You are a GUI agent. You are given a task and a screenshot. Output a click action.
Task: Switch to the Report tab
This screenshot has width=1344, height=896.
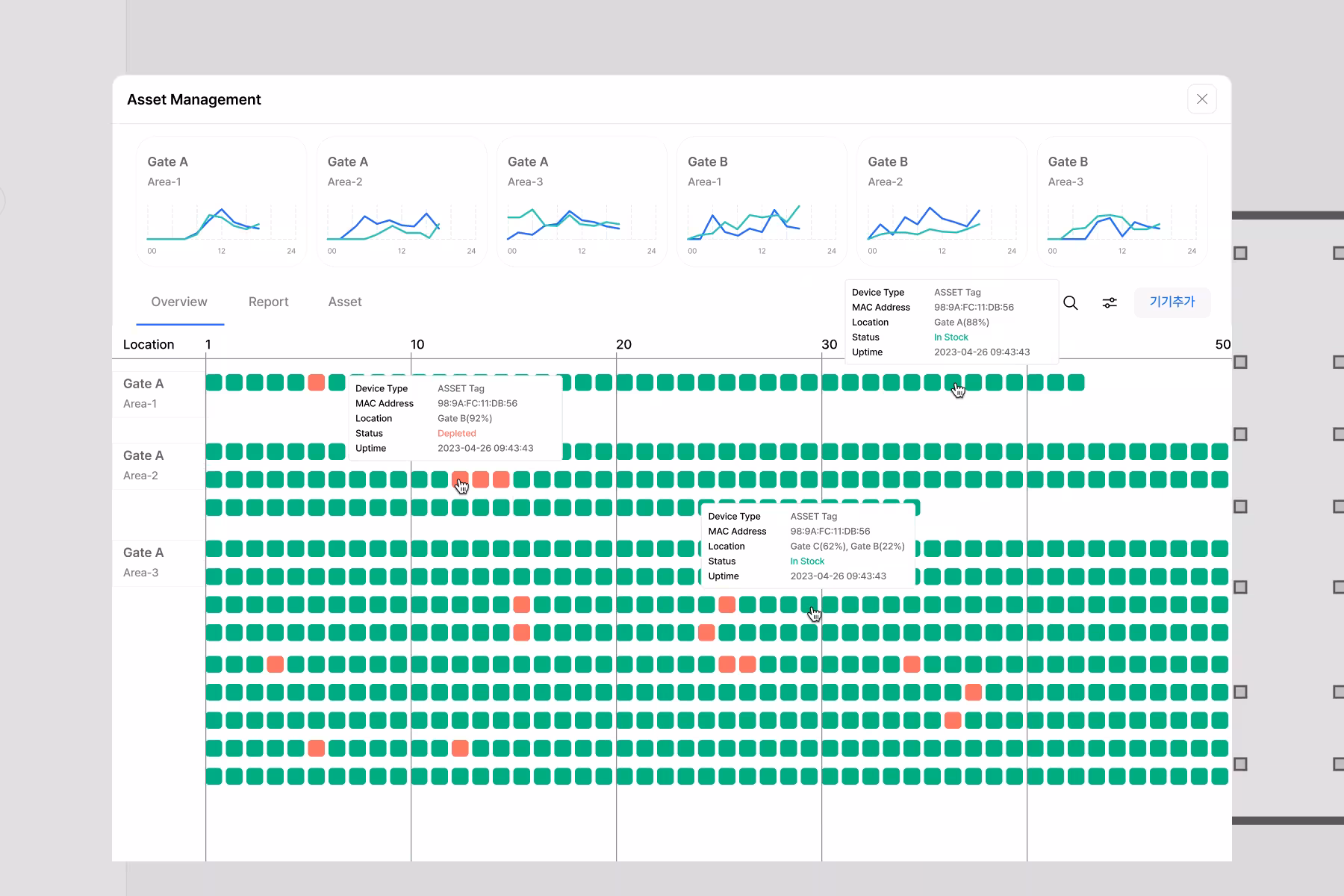point(268,302)
